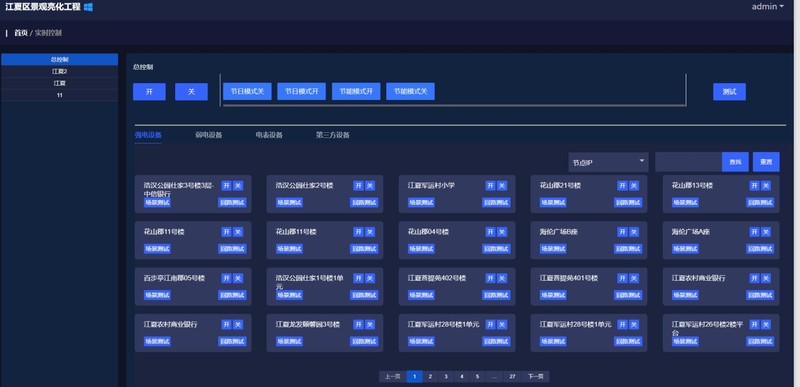Click the 首页 breadcrumb link
The image size is (800, 387).
click(x=21, y=33)
